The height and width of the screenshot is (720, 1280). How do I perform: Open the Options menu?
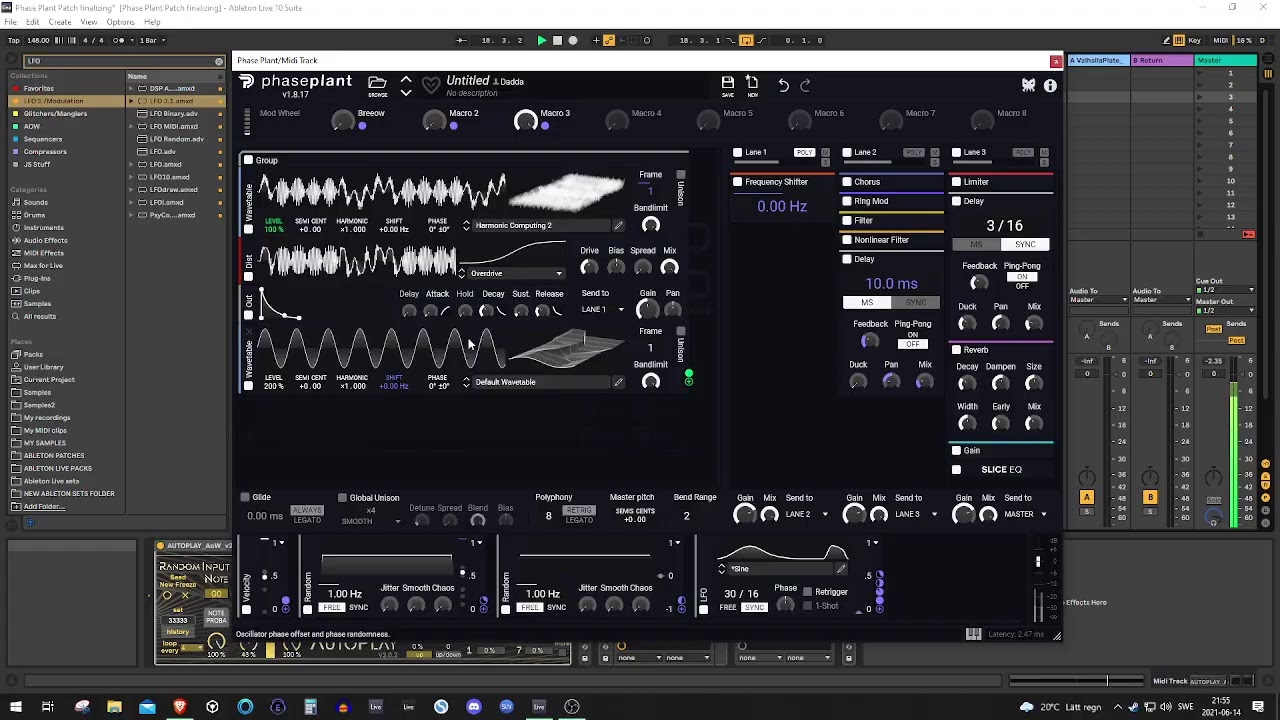[x=120, y=22]
